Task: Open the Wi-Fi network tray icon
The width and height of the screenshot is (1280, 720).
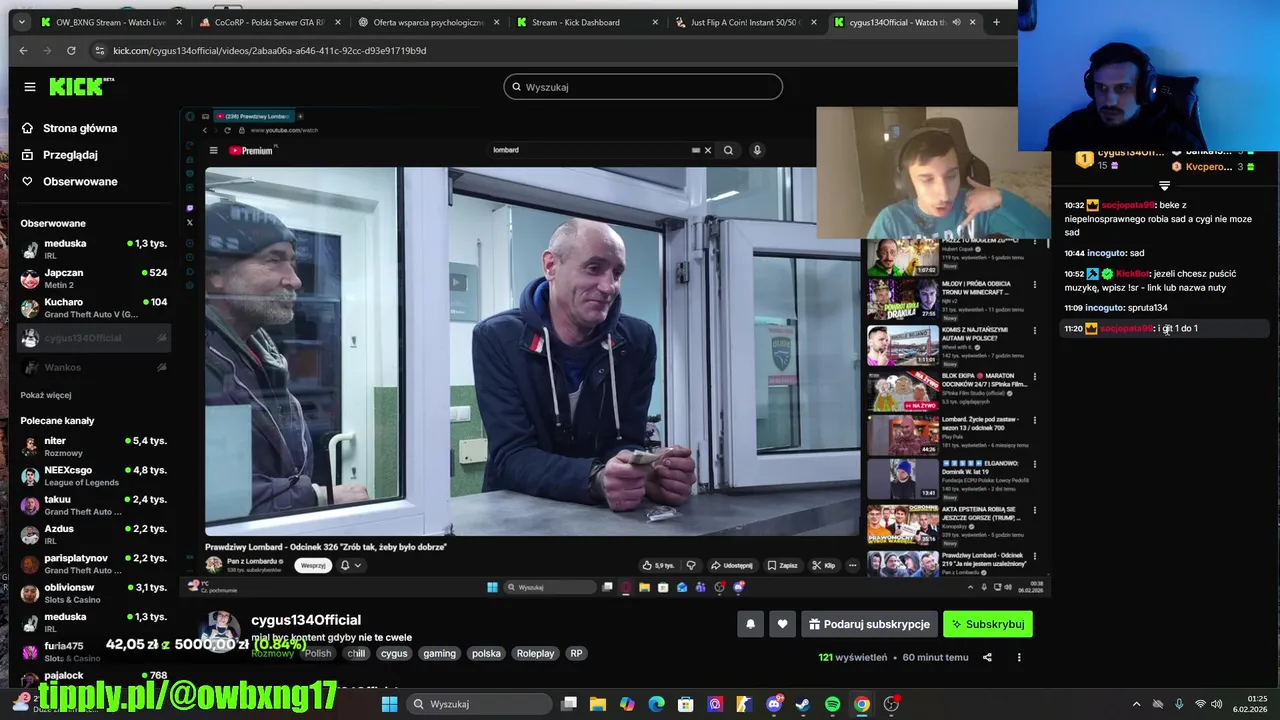Action: 1200,704
